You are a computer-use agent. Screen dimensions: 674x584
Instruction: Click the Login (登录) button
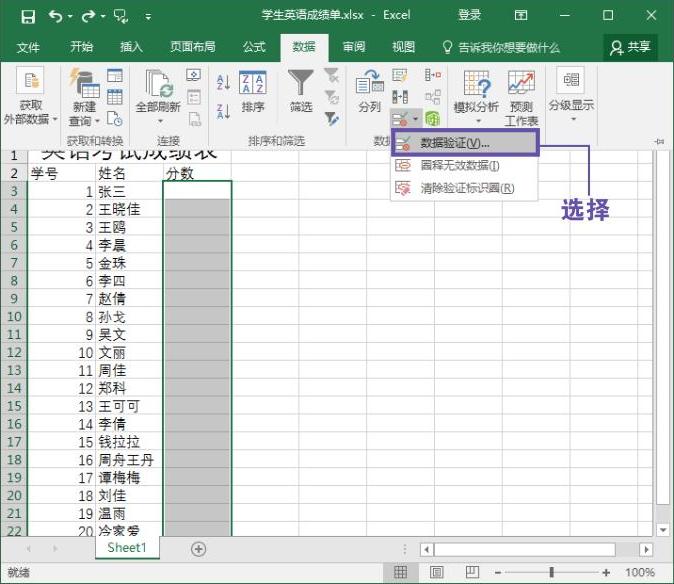(469, 16)
